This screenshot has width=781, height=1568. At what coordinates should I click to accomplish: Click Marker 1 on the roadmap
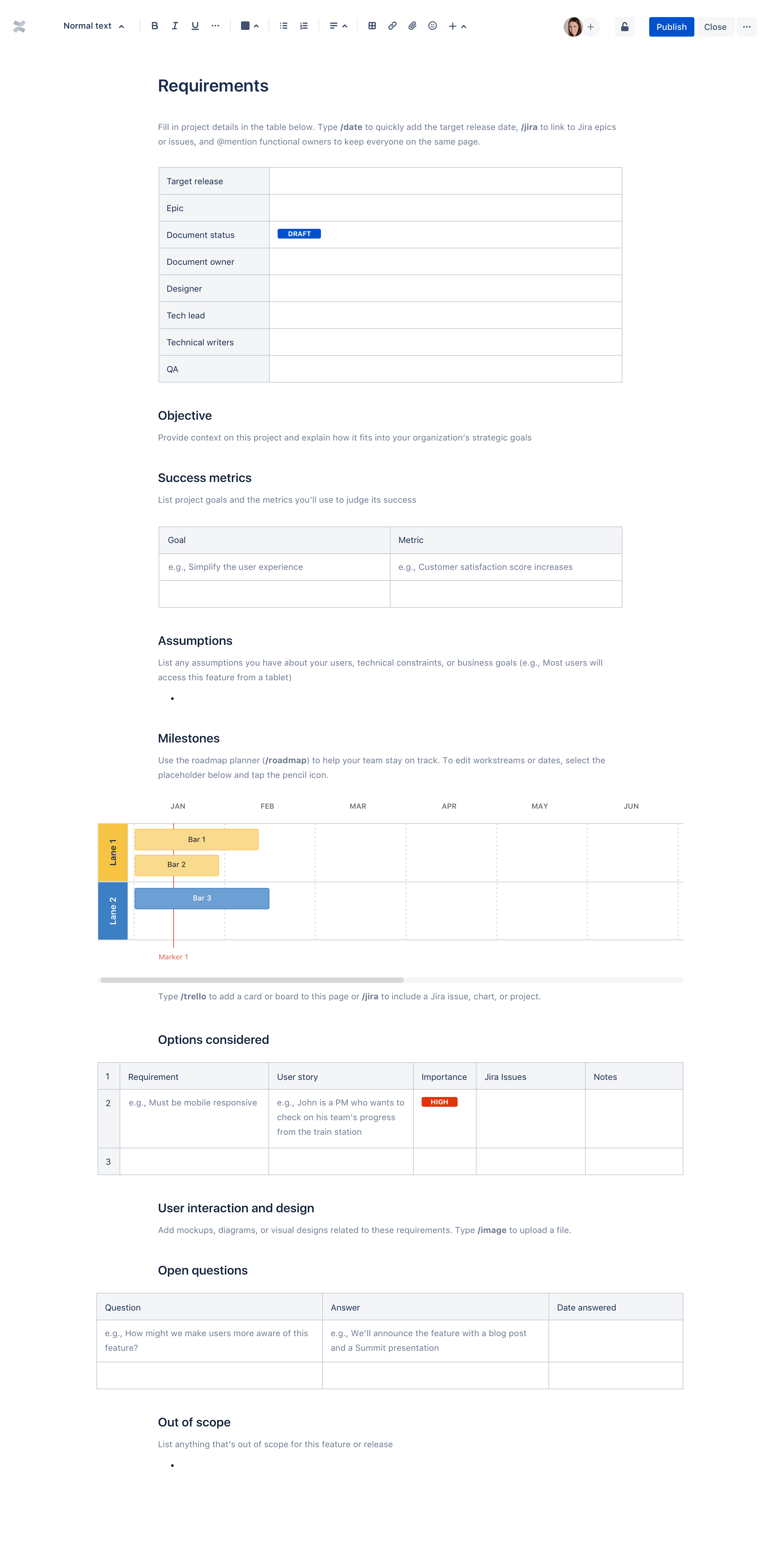coord(173,957)
